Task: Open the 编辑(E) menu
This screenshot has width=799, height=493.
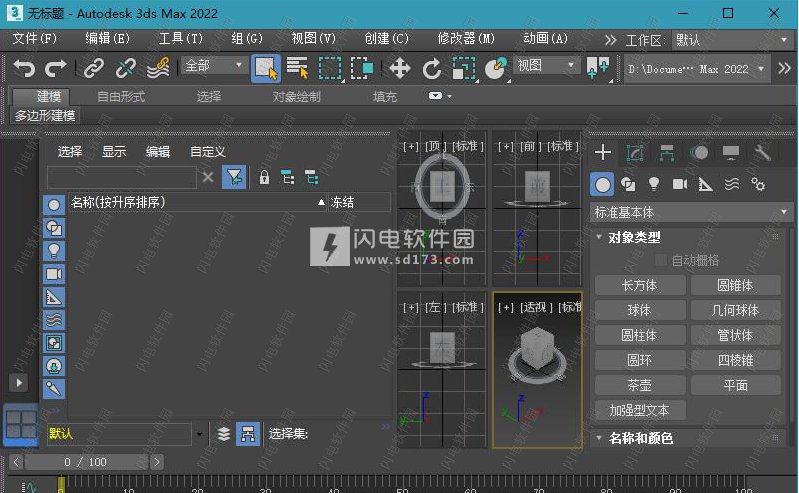Action: coord(108,39)
